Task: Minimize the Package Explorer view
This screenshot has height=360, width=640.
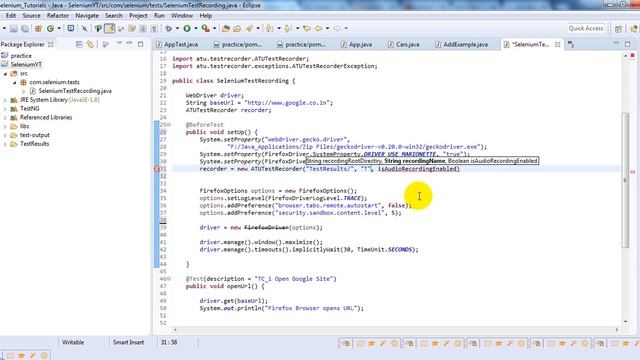Action: [x=129, y=43]
